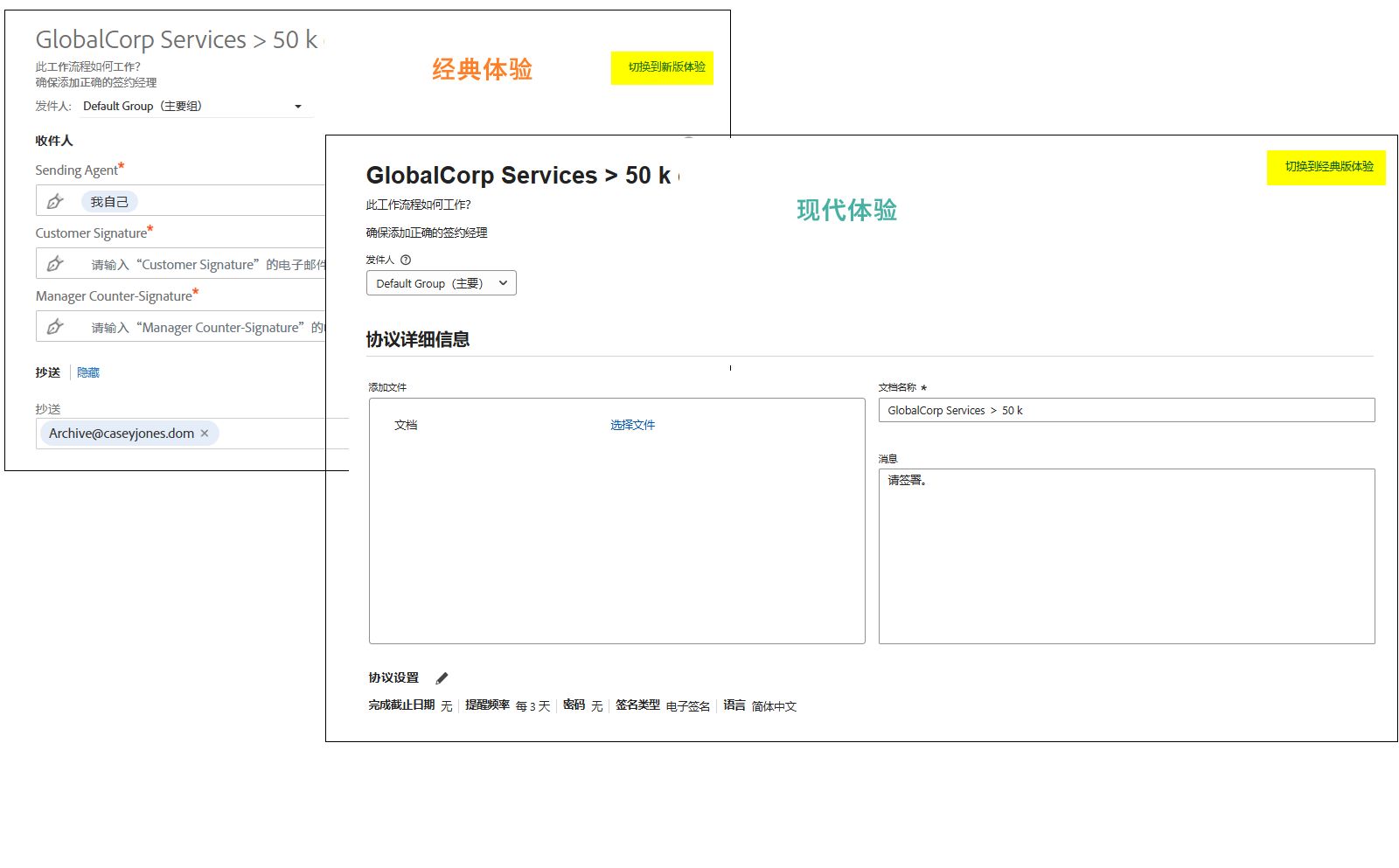Click the 签名类型 电子签名 setting
The width and height of the screenshot is (1399, 868).
pos(662,705)
